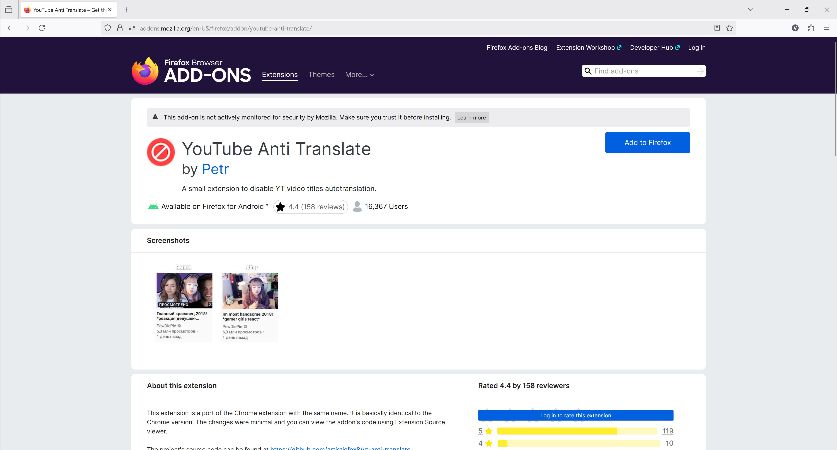Click the Firefox Add-ons logo
The image size is (837, 450).
click(191, 71)
